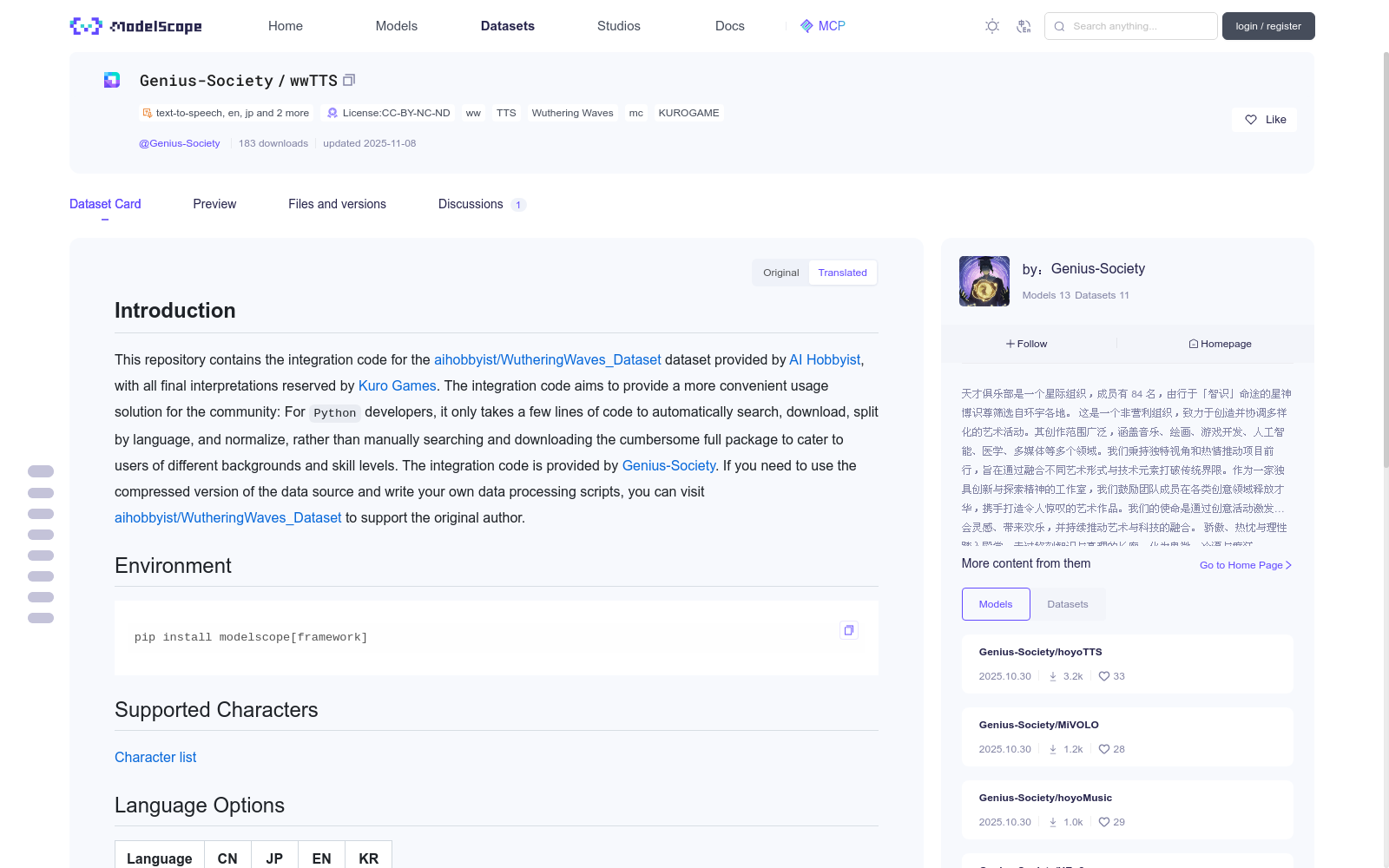Click MiVOLO download count icon
The image size is (1389, 868).
(1053, 749)
